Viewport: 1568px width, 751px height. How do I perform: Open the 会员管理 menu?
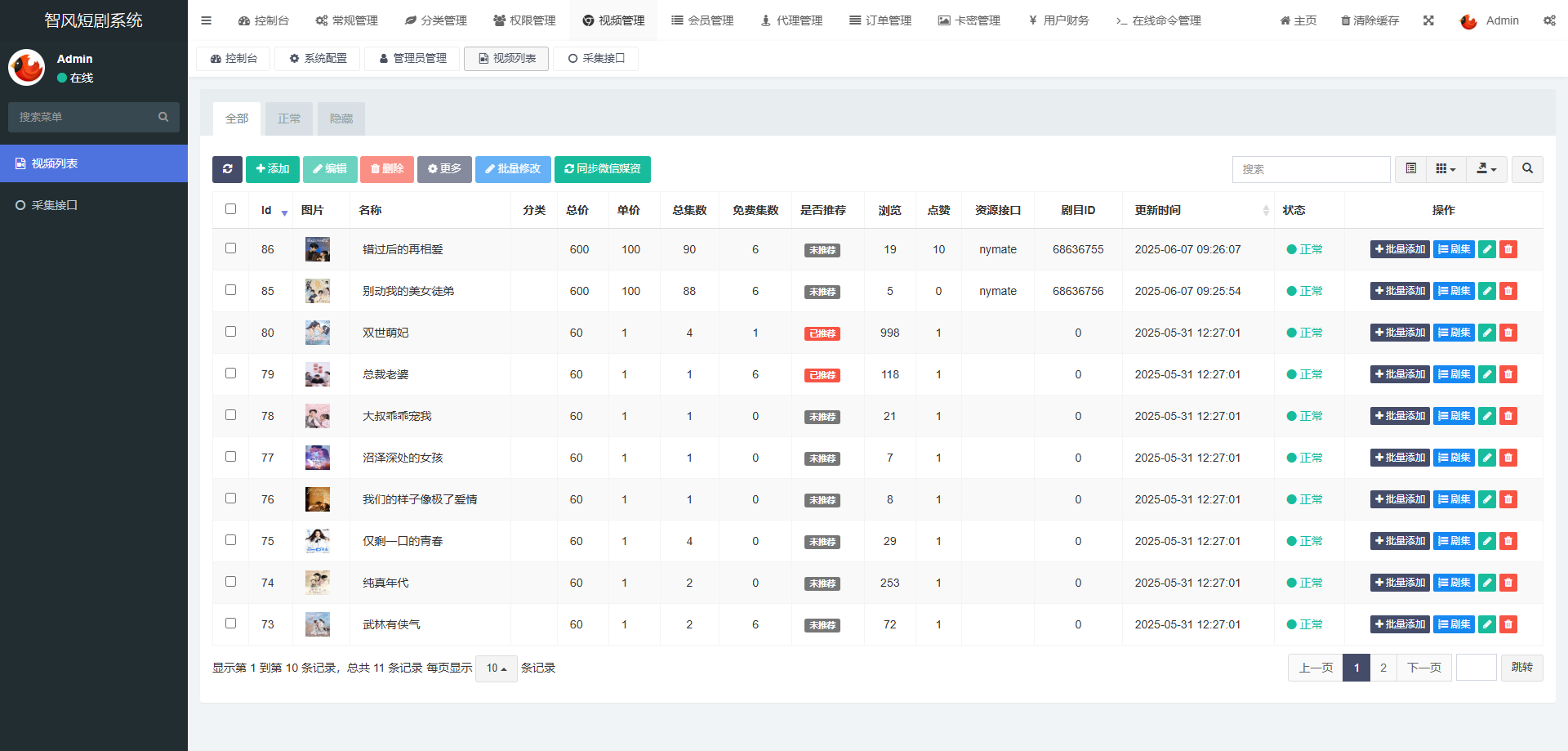click(702, 20)
